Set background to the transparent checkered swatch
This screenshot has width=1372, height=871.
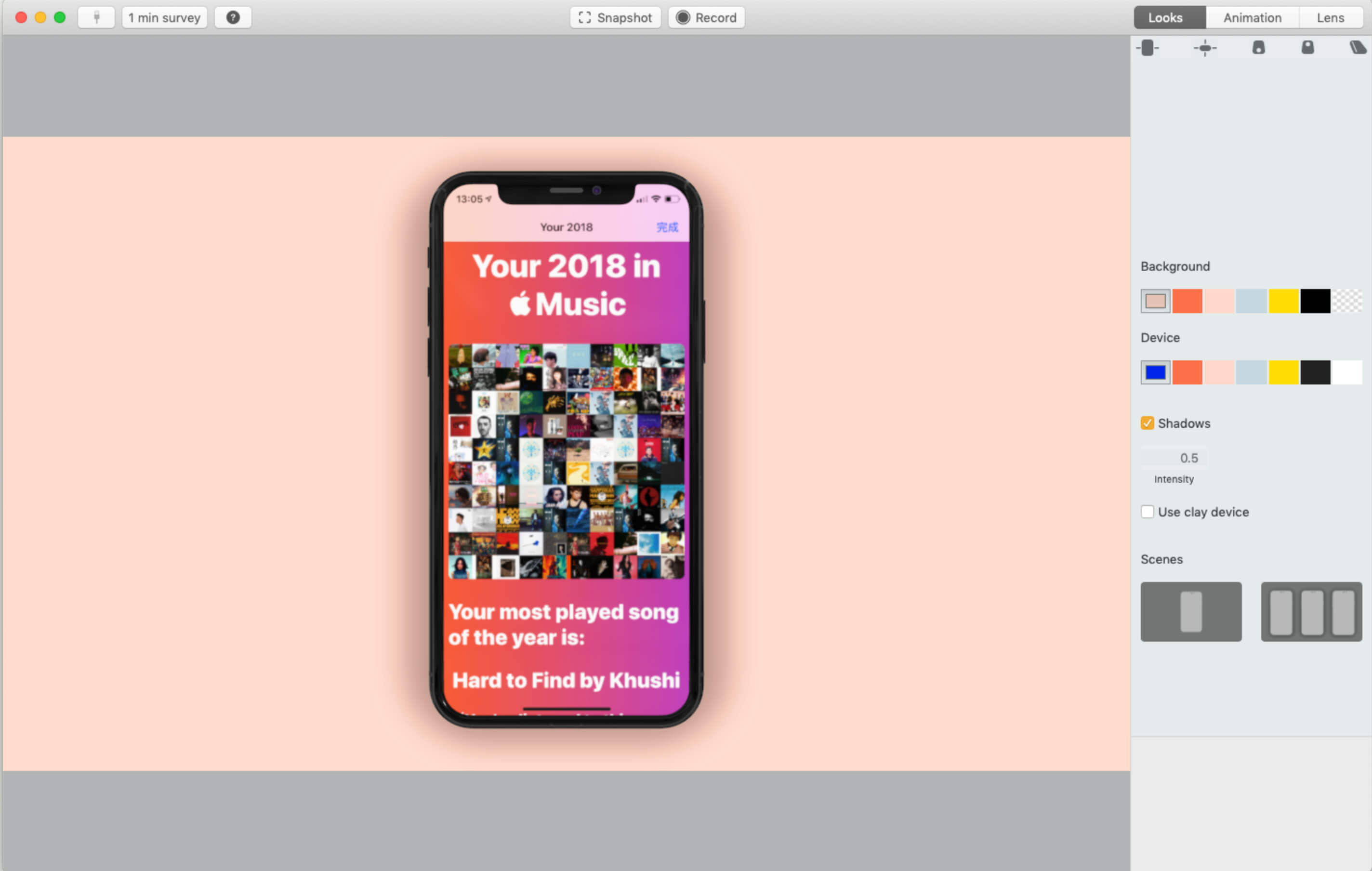click(1347, 301)
